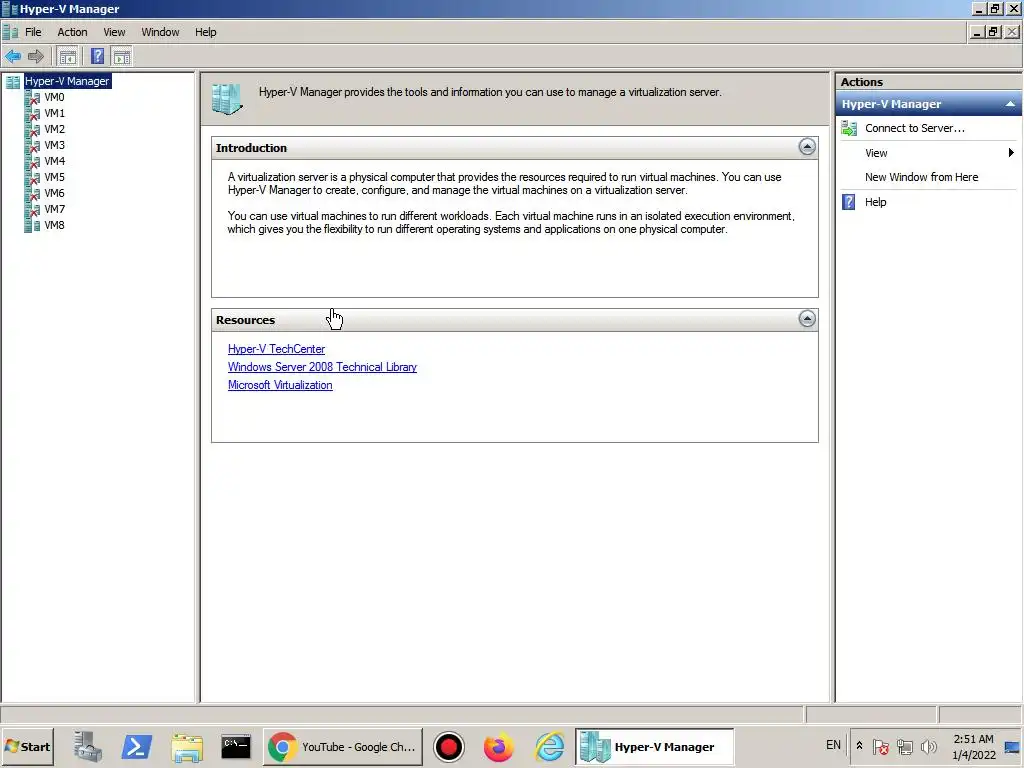Open the Action Center flag tray icon
Viewport: 1024px width, 768px height.
click(x=880, y=746)
